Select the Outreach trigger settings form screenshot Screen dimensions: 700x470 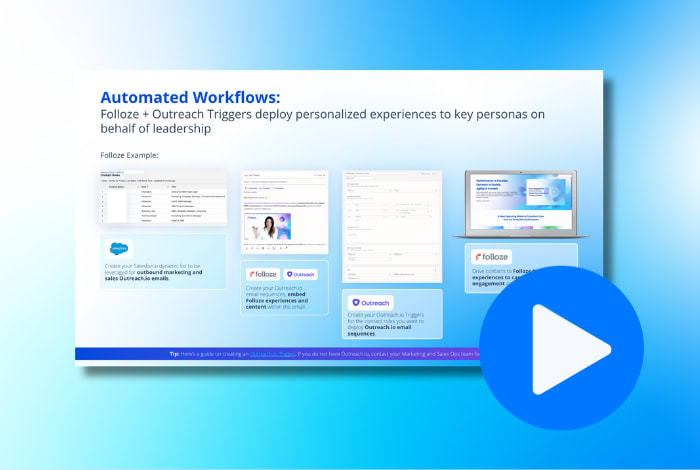(391, 225)
